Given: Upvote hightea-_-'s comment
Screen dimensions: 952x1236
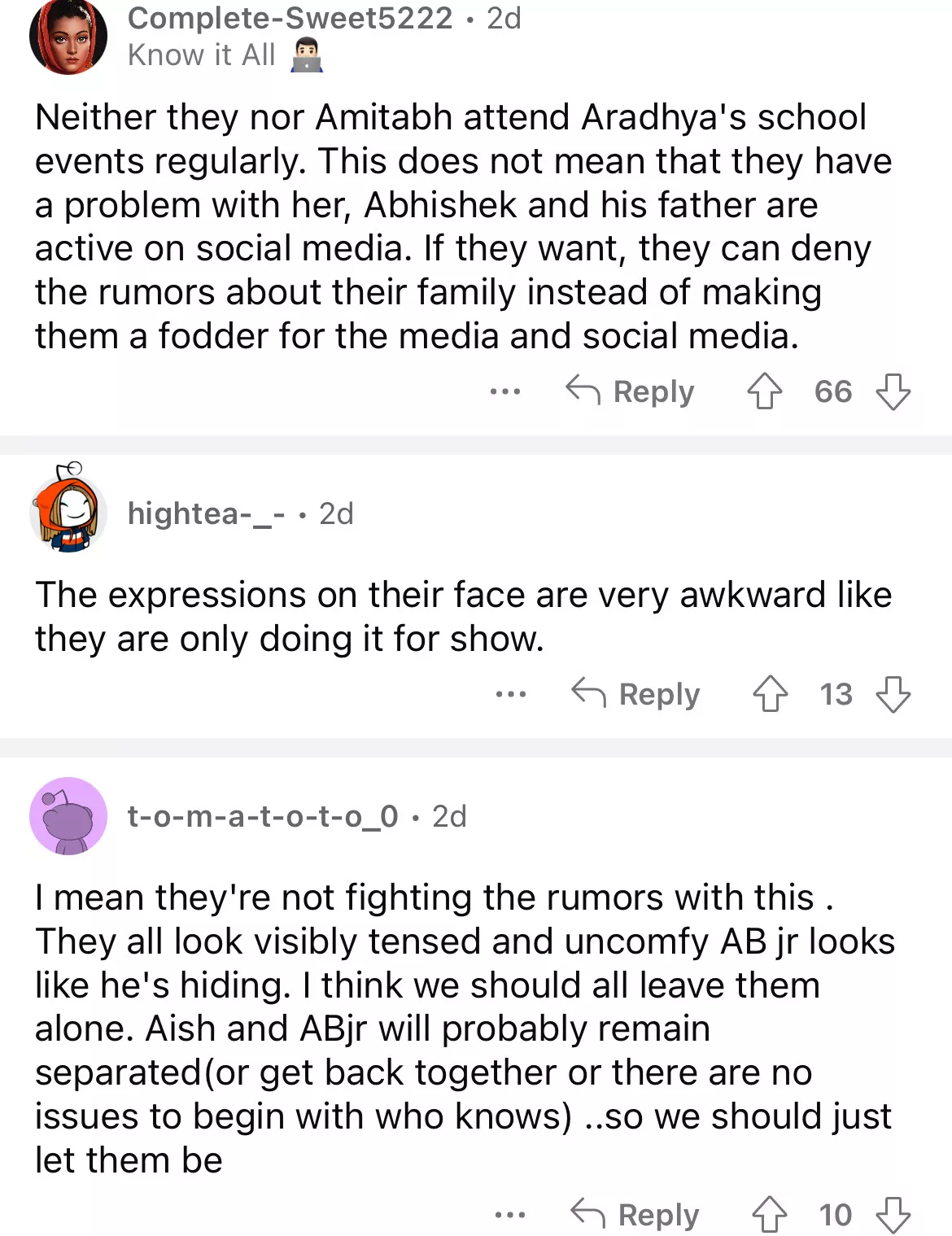Looking at the screenshot, I should (770, 694).
